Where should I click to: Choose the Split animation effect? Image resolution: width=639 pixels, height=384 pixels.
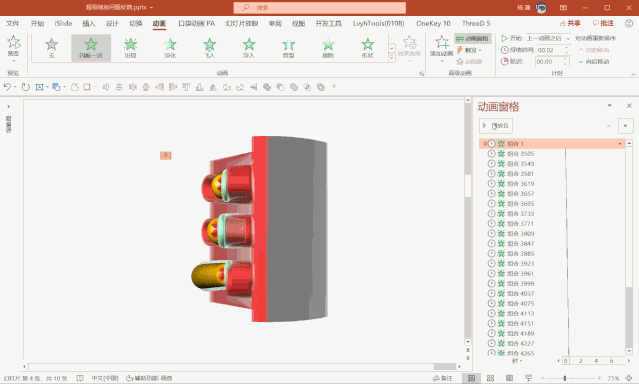[x=289, y=48]
